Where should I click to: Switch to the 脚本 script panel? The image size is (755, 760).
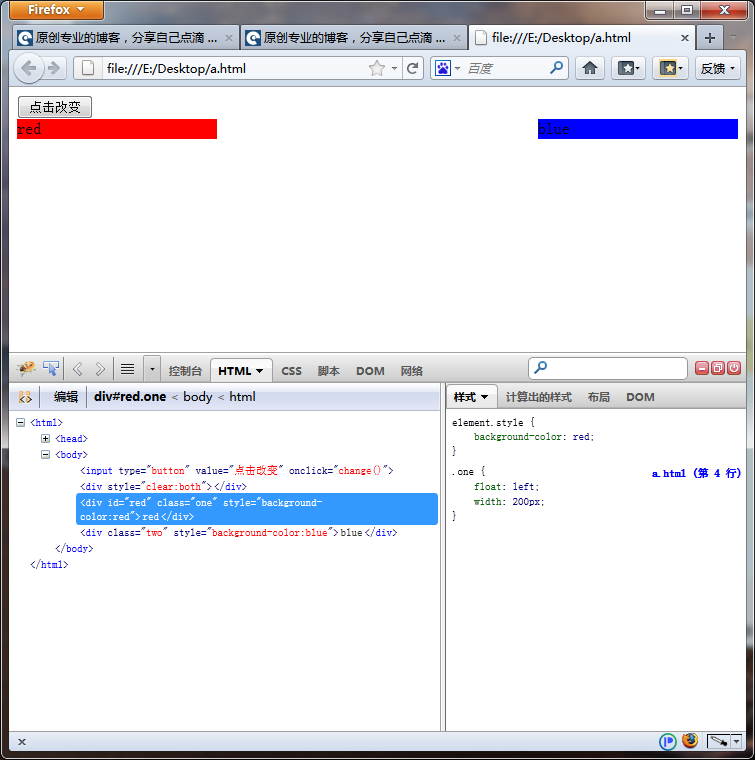[329, 371]
